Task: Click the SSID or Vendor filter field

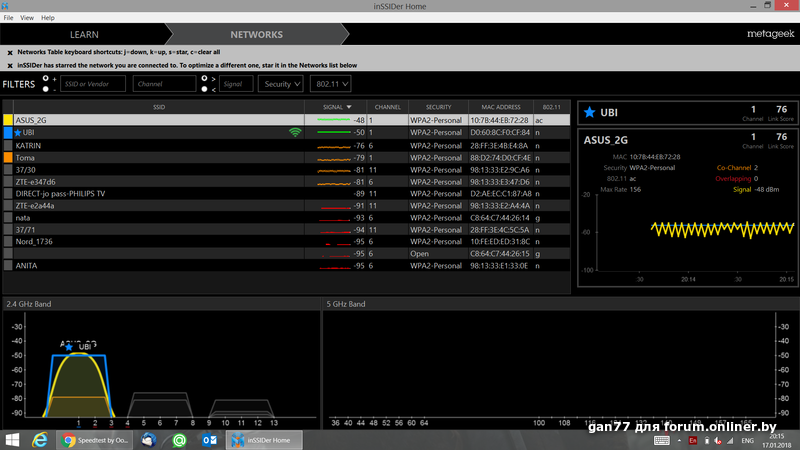Action: click(93, 84)
